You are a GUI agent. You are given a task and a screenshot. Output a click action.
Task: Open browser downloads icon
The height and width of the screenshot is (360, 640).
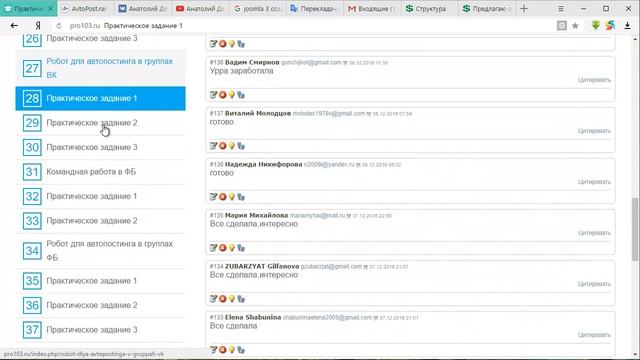click(627, 26)
